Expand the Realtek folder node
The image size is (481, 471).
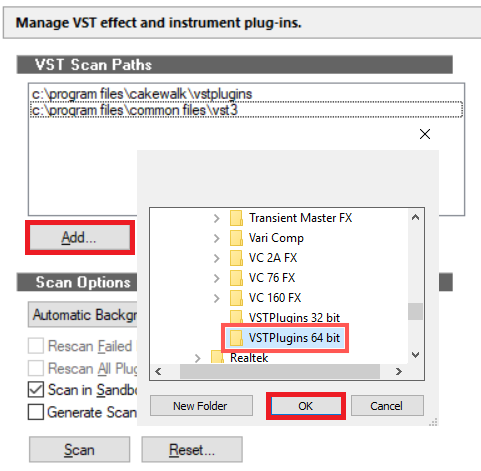pos(198,358)
